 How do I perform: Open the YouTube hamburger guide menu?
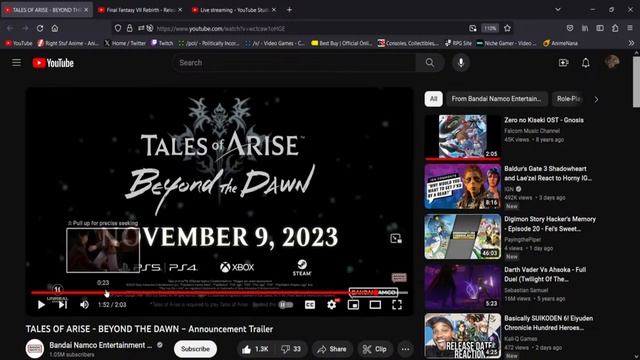point(16,62)
